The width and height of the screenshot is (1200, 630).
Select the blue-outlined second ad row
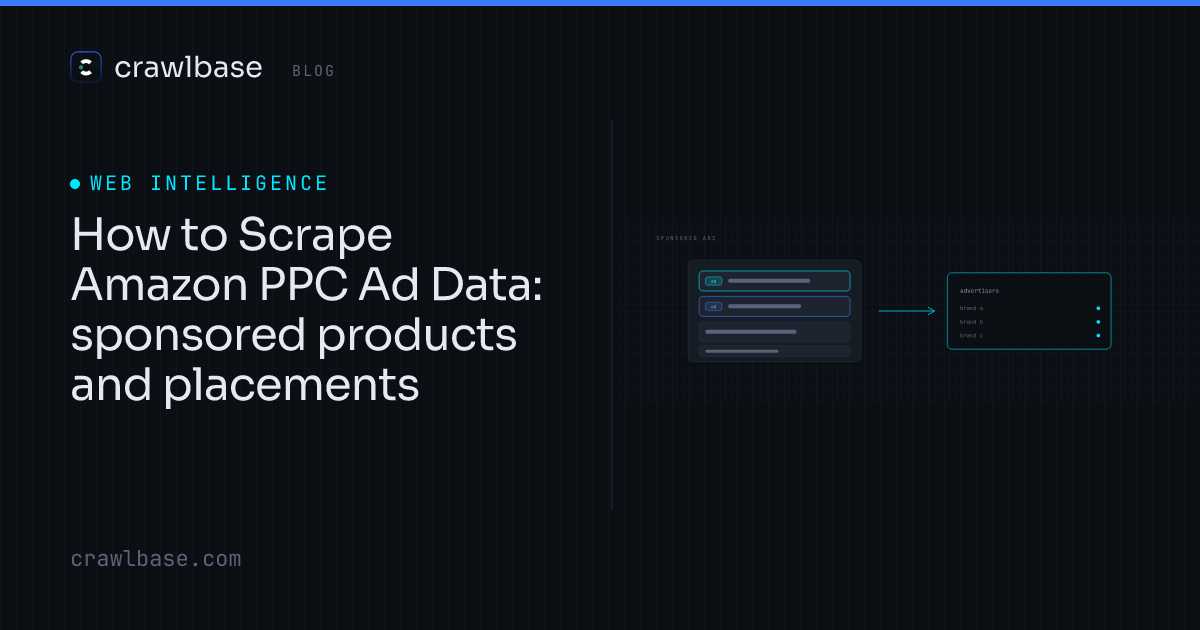(774, 306)
